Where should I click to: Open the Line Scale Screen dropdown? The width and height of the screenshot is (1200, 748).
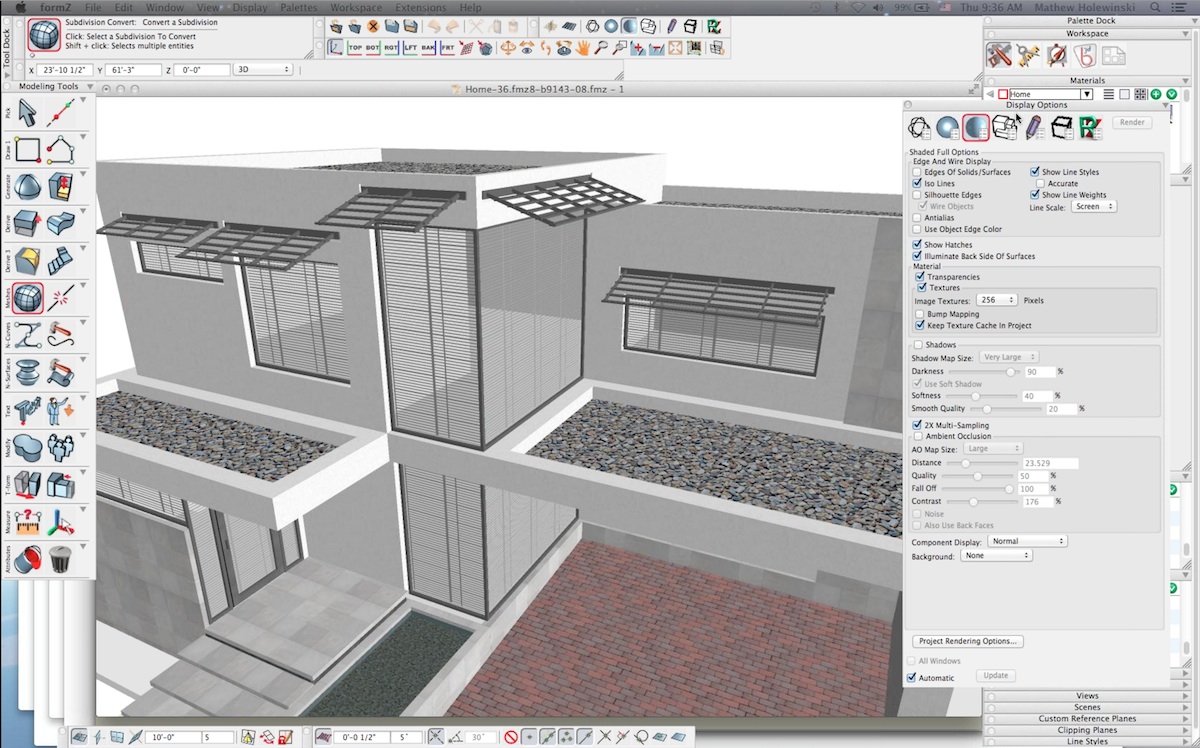tap(1092, 206)
